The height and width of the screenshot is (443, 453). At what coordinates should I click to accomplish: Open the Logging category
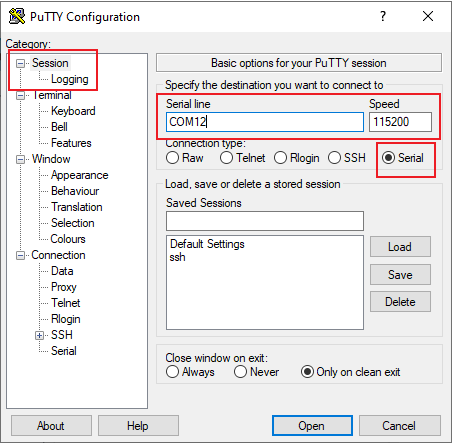[70, 79]
